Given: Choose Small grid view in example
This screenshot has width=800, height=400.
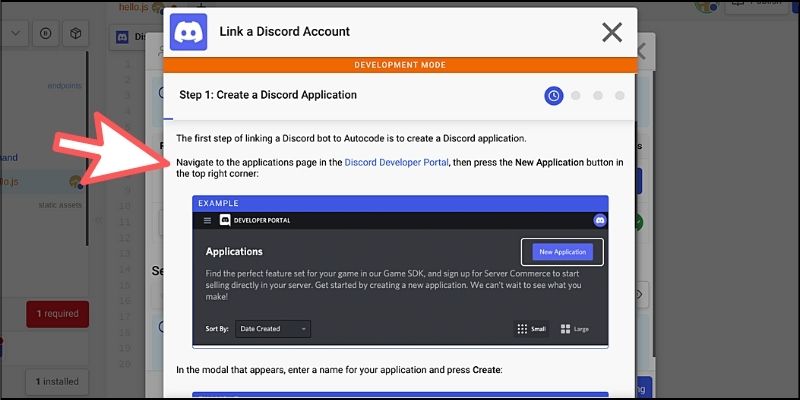Looking at the screenshot, I should click(531, 329).
